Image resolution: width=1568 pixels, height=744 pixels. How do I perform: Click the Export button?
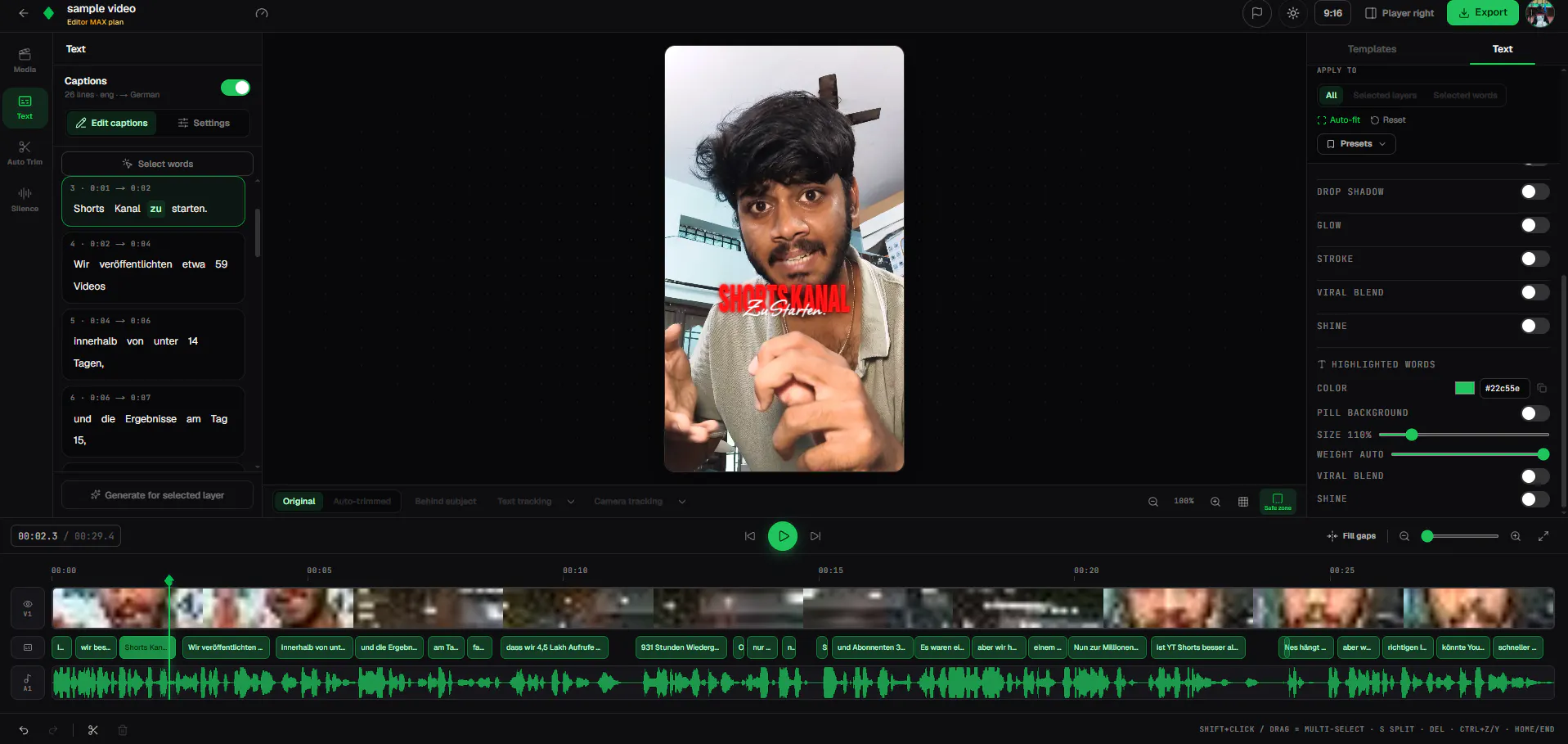pos(1483,13)
